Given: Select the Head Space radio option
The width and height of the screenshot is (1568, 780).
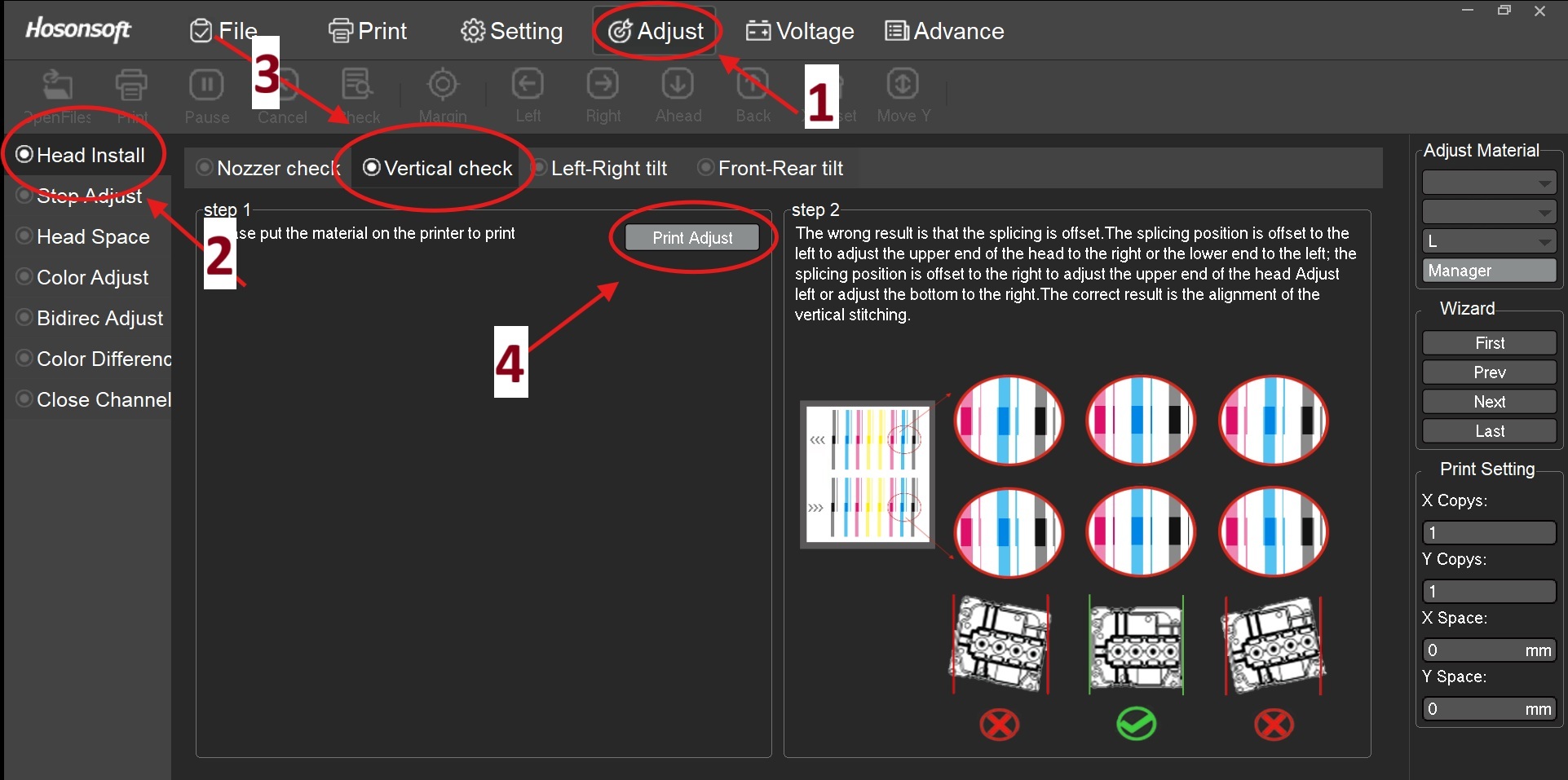Looking at the screenshot, I should tap(25, 236).
